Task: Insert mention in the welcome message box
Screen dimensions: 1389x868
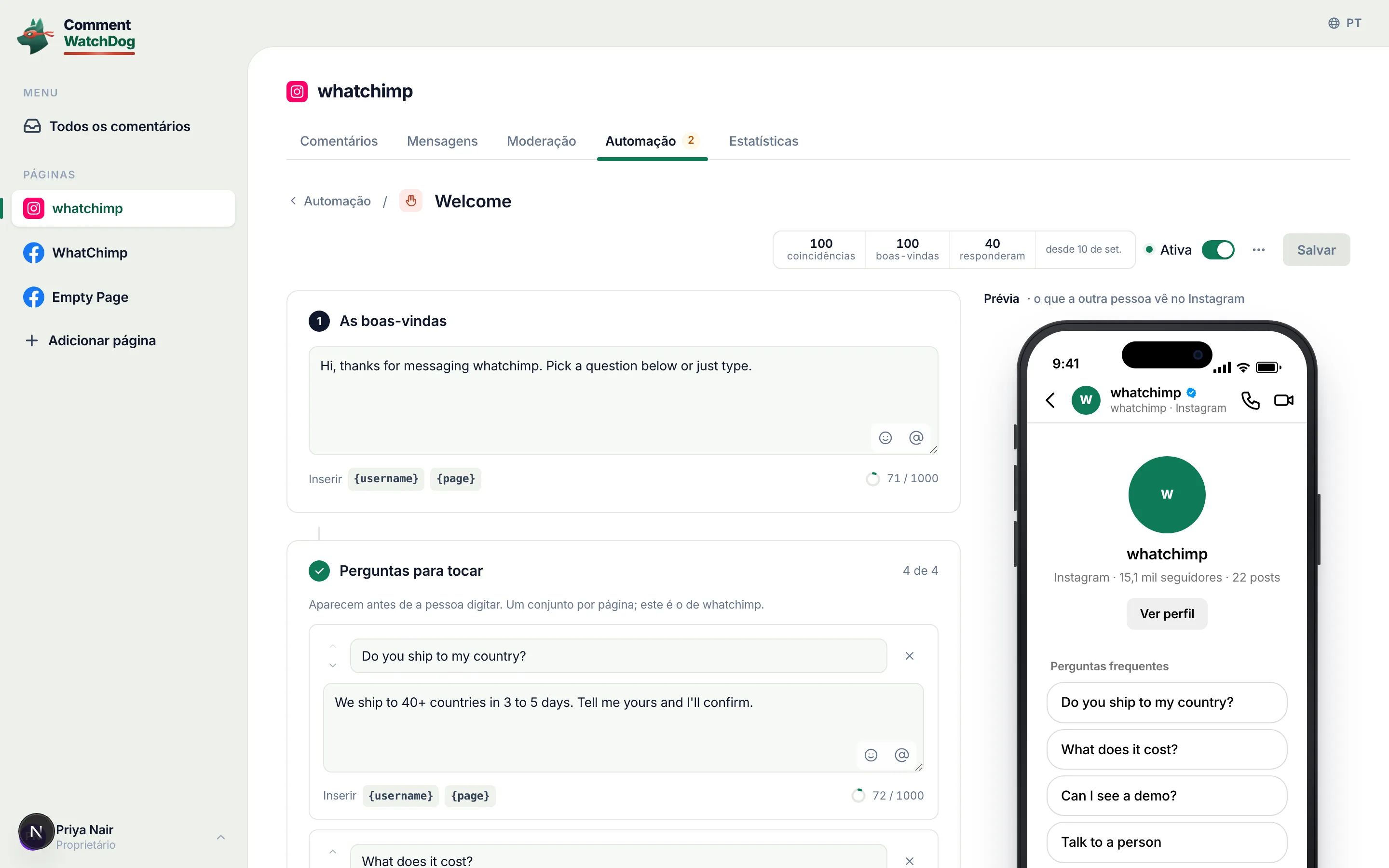Action: pos(917,438)
